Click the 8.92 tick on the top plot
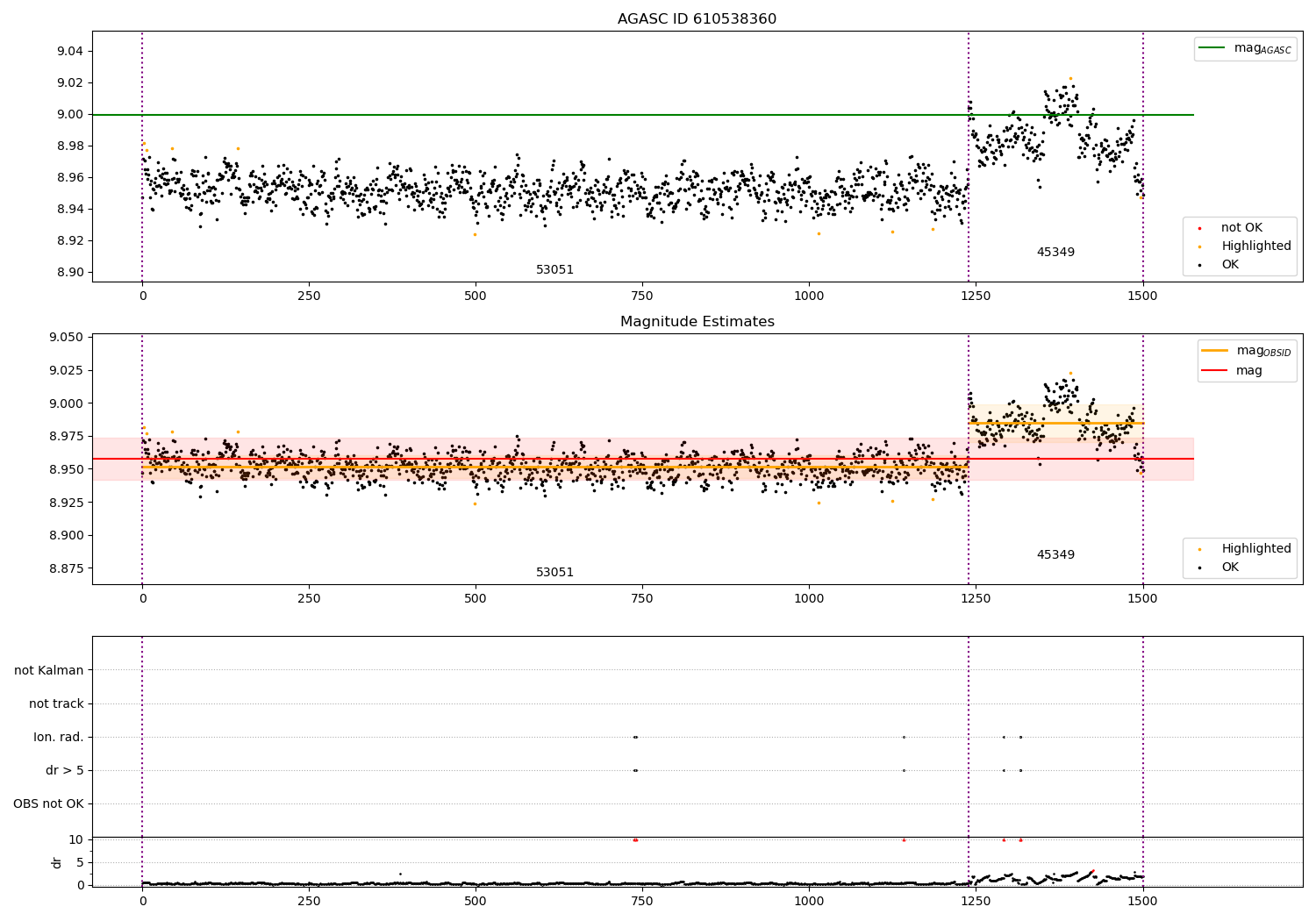 [x=69, y=241]
